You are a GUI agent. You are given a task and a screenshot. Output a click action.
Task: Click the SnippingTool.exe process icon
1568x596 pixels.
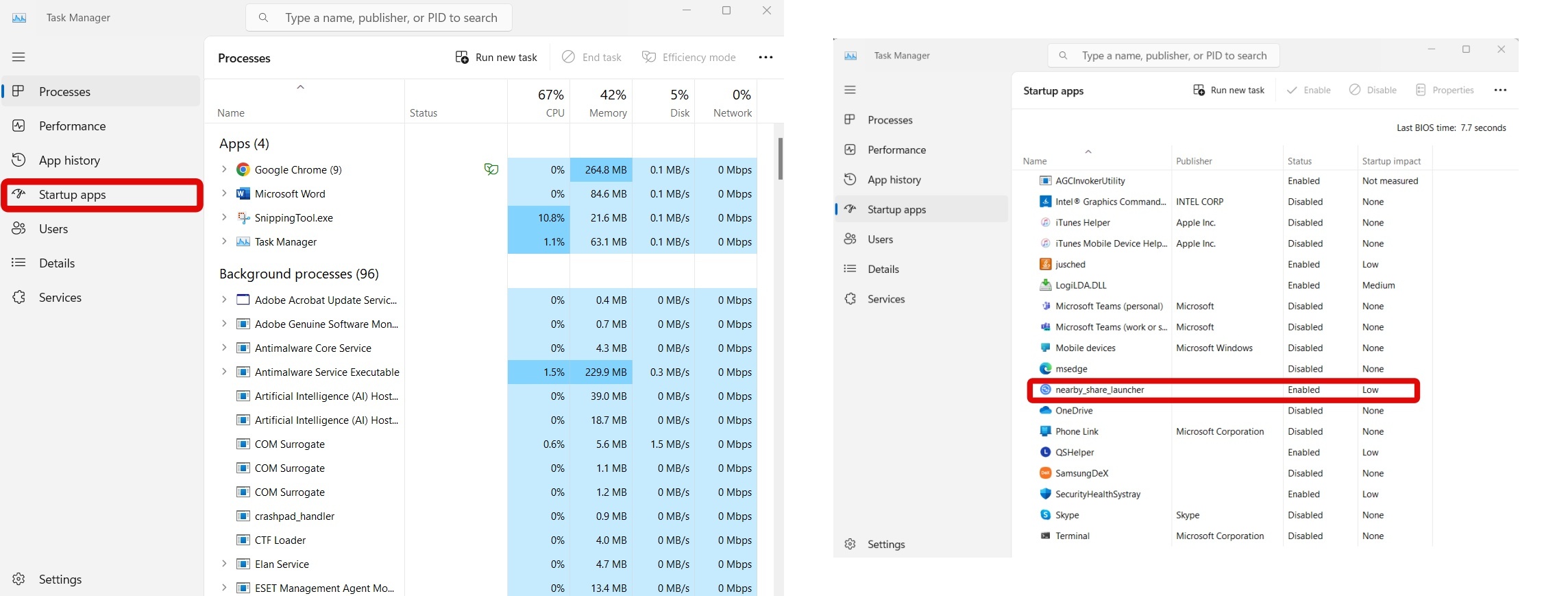243,217
